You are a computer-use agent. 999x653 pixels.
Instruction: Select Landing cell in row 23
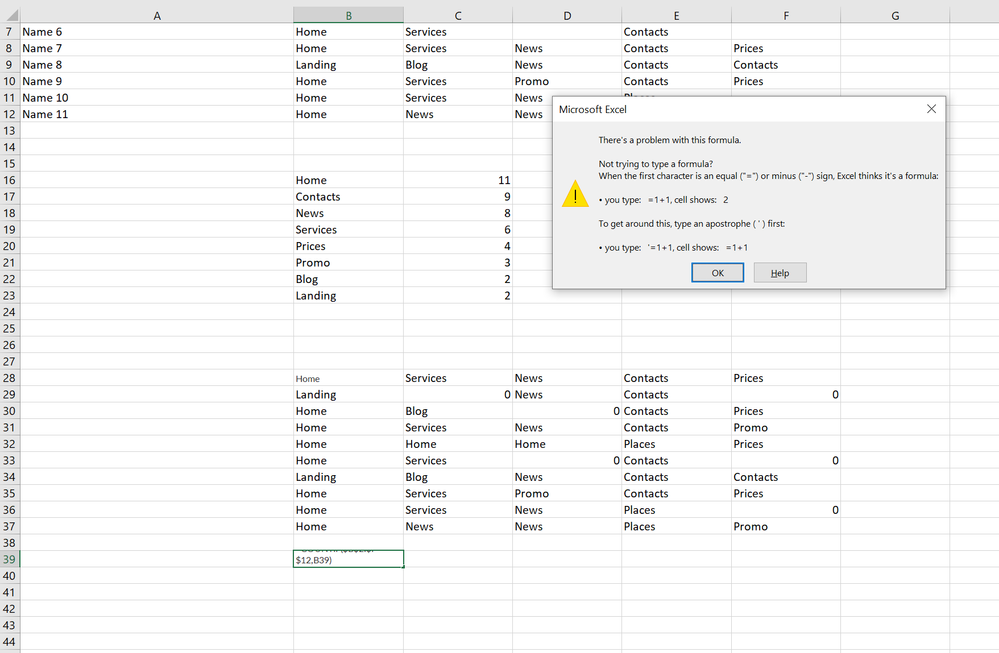click(349, 296)
